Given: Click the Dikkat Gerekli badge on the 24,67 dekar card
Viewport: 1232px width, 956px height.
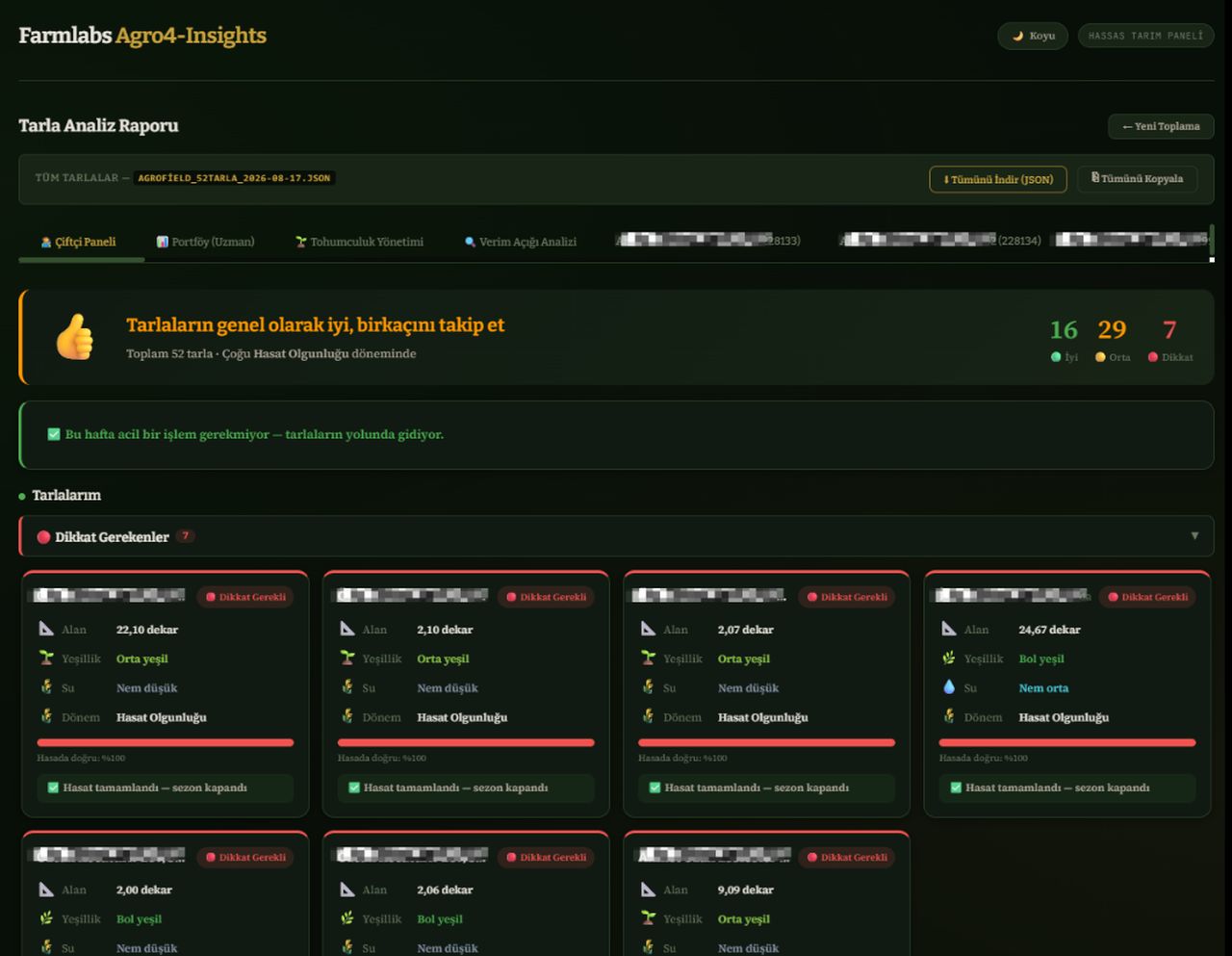Looking at the screenshot, I should [x=1148, y=597].
